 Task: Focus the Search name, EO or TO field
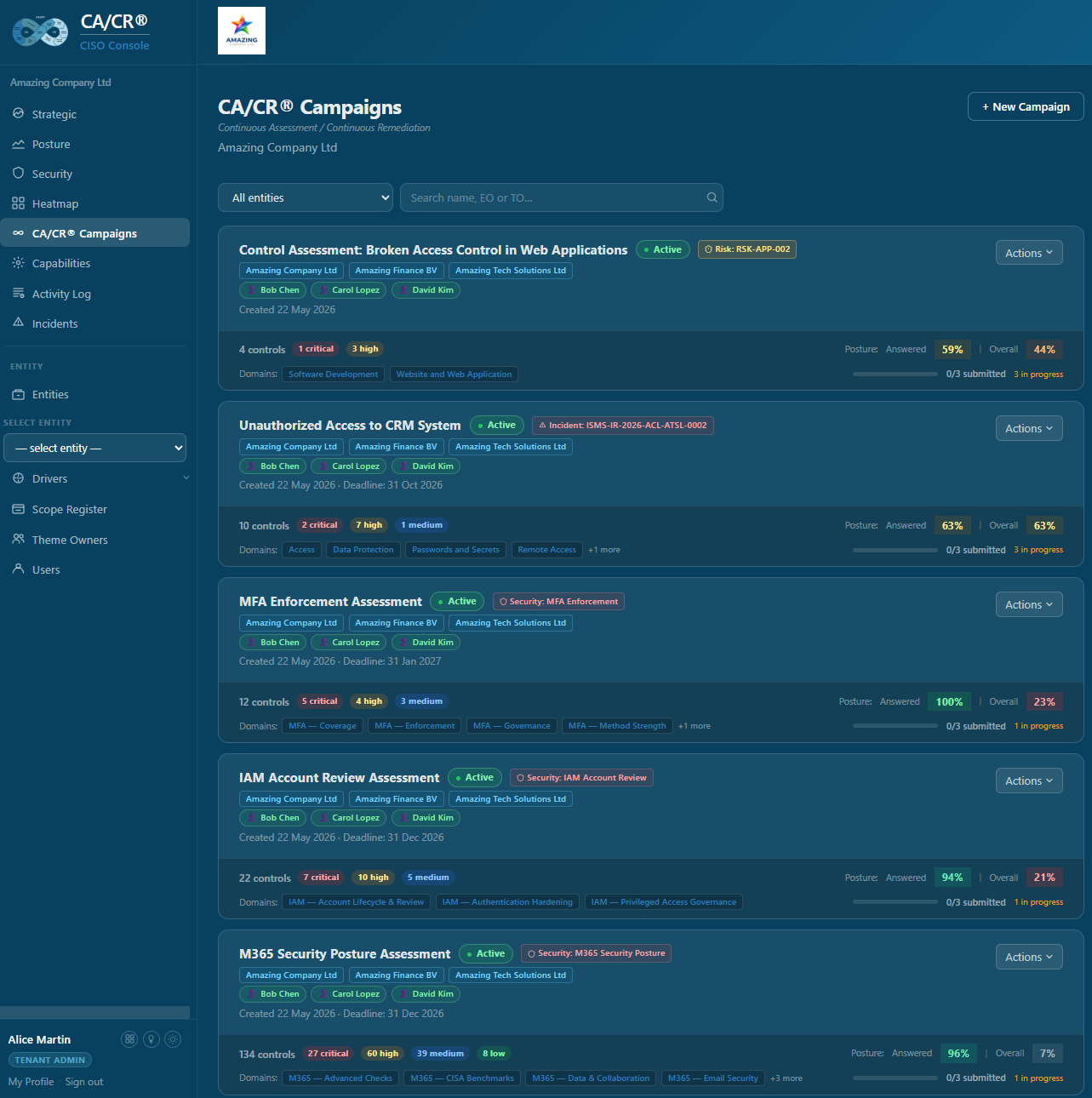(562, 197)
